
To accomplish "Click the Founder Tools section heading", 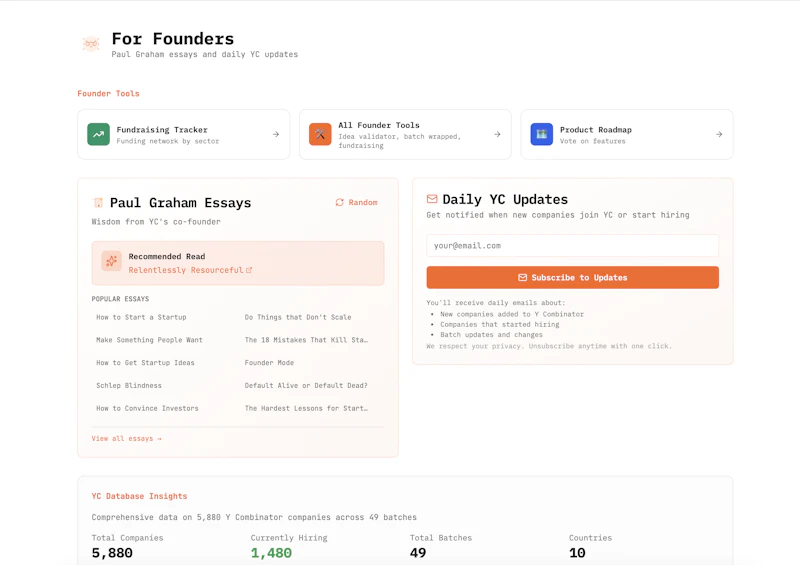I will pyautogui.click(x=108, y=93).
